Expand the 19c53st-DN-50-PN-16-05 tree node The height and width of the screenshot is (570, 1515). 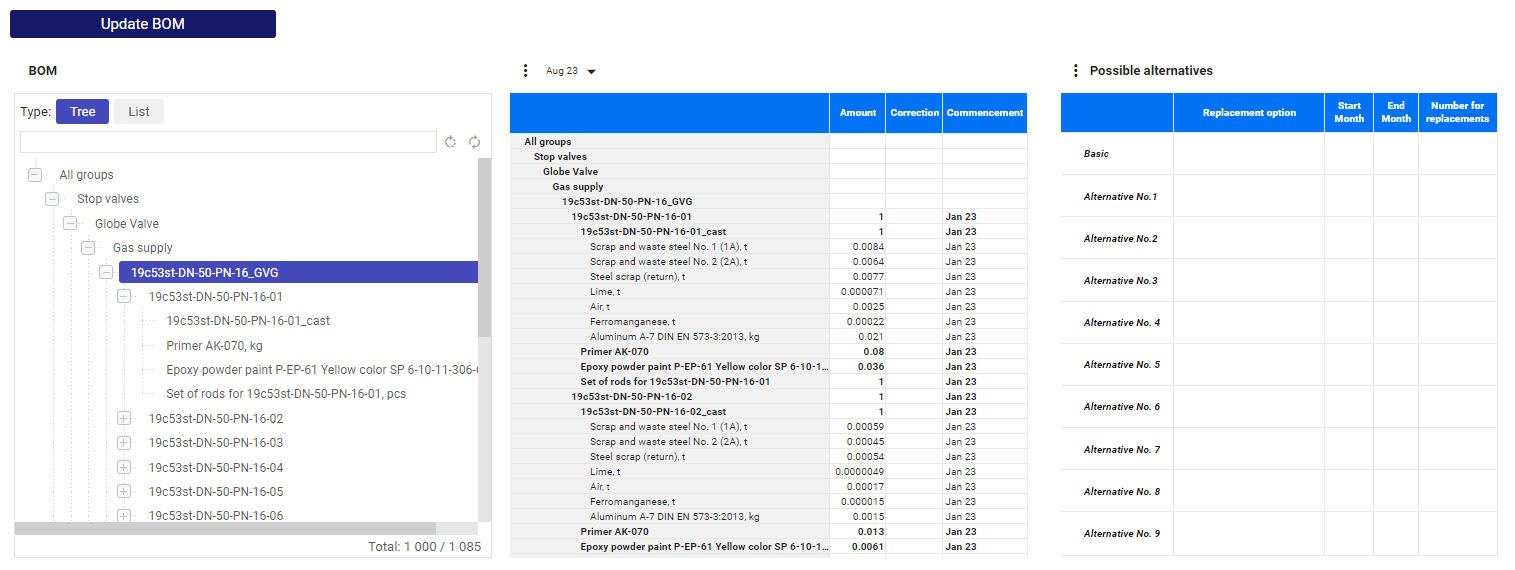coord(124,492)
